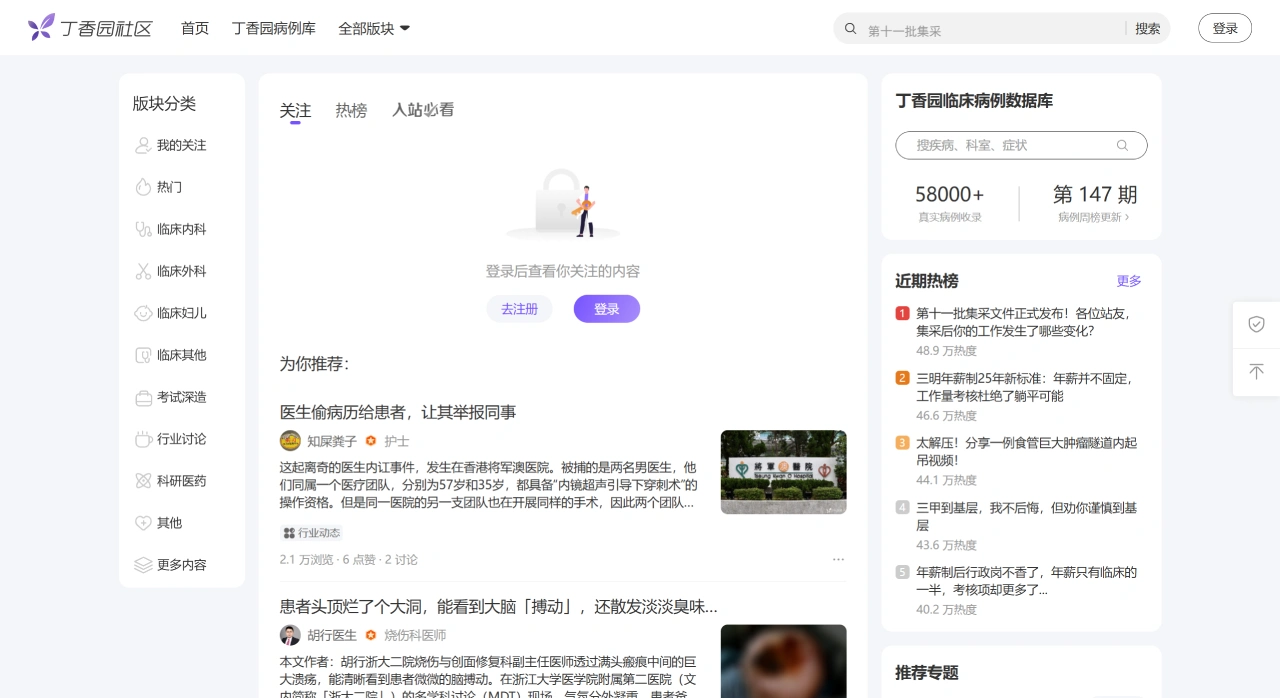
Task: Click the 去注册 button
Action: click(x=519, y=309)
